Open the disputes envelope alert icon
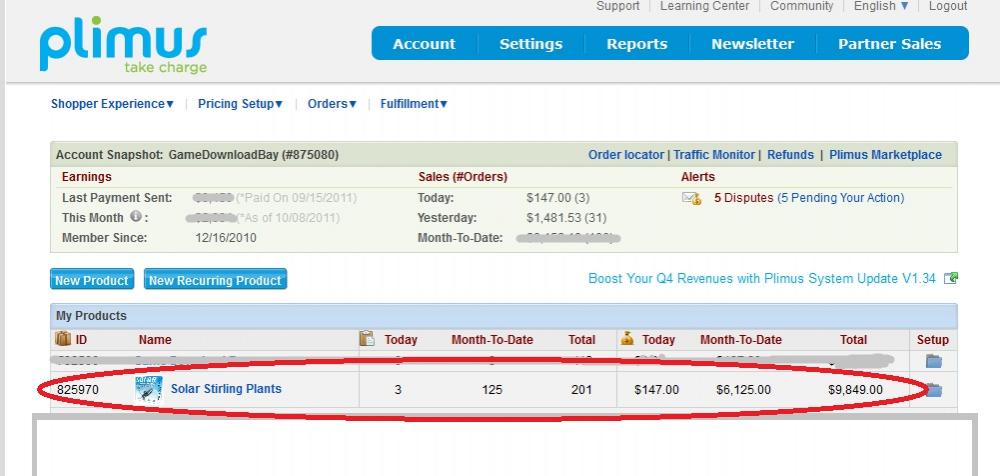The image size is (1000, 476). point(692,198)
